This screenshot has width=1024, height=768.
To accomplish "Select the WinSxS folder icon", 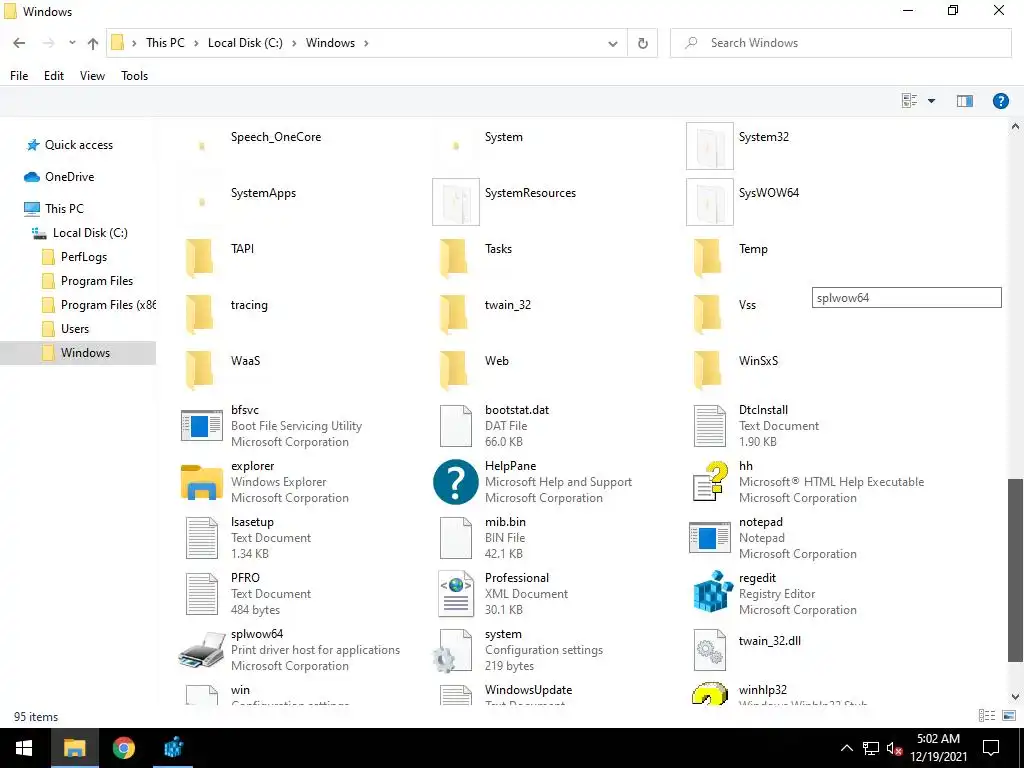I will (707, 370).
